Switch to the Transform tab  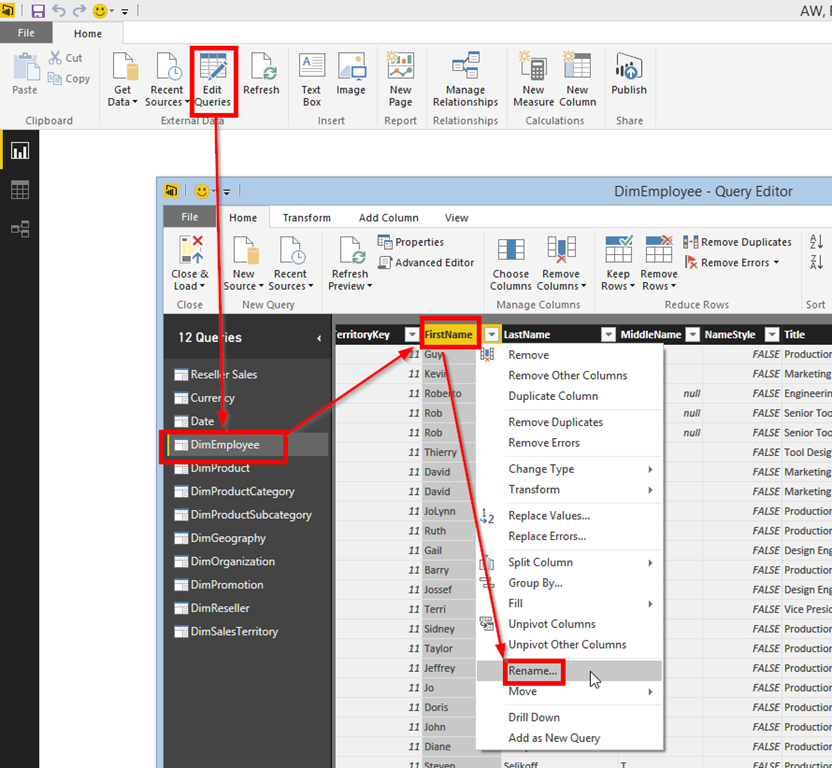tap(307, 218)
